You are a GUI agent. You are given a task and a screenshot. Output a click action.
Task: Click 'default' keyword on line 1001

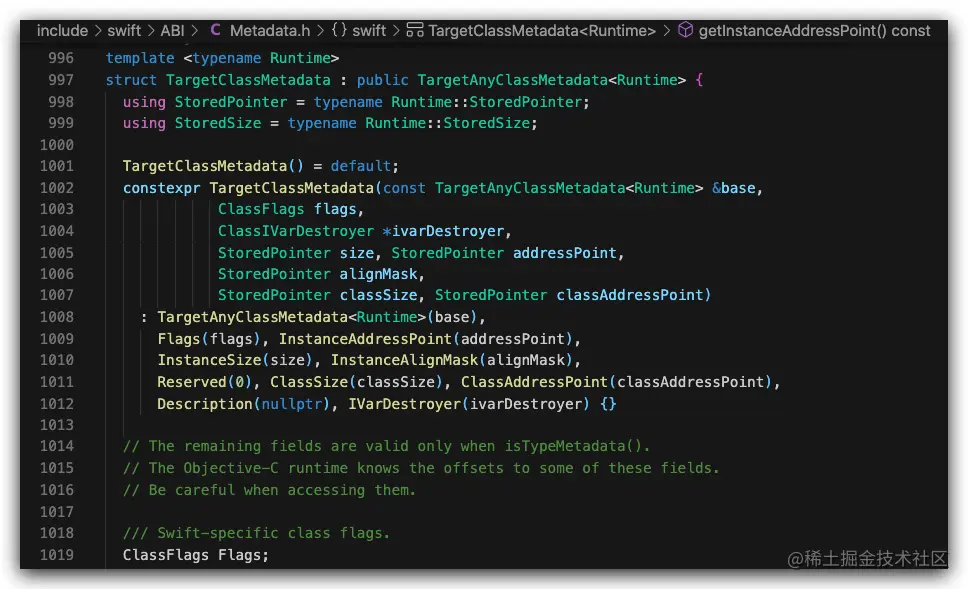pyautogui.click(x=361, y=166)
